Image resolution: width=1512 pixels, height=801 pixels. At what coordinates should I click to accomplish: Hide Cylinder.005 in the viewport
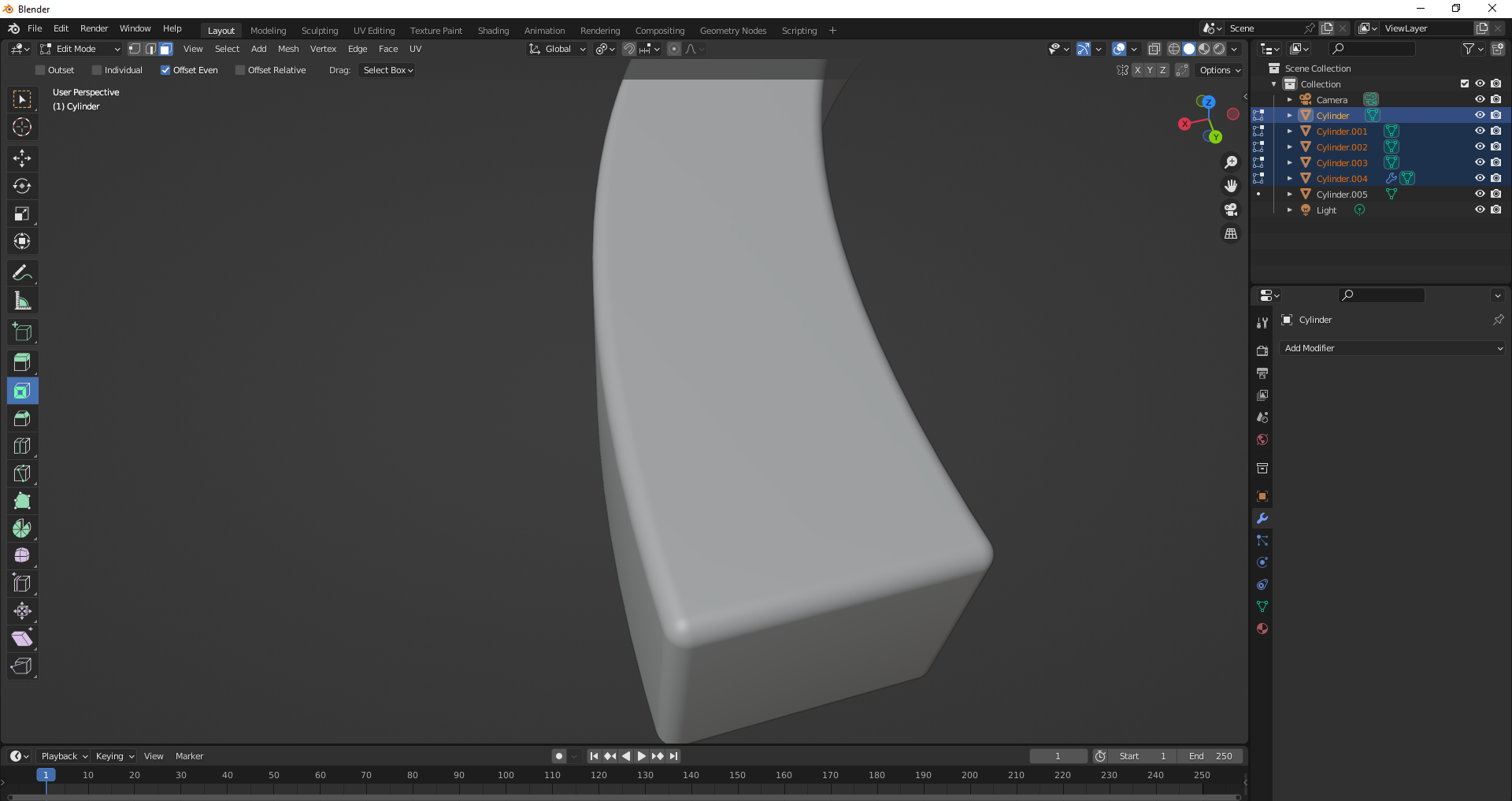(x=1480, y=194)
